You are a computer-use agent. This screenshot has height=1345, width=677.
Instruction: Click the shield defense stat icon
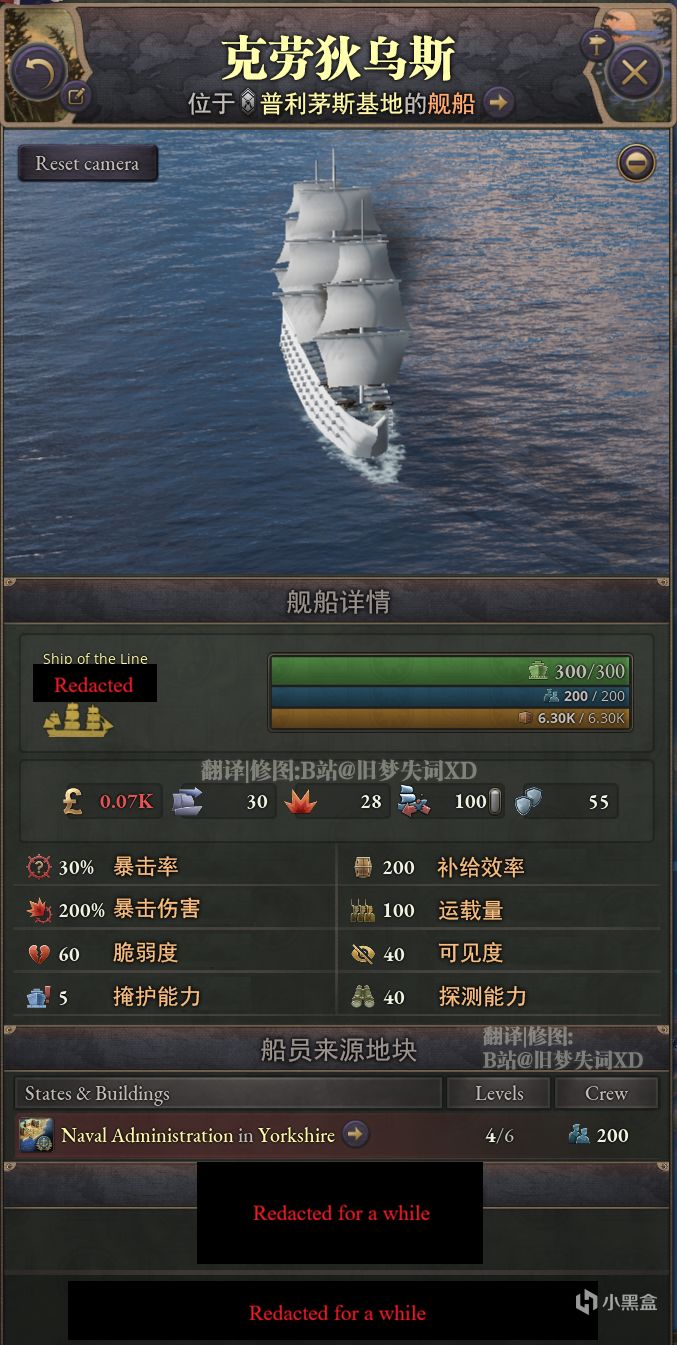(x=529, y=801)
